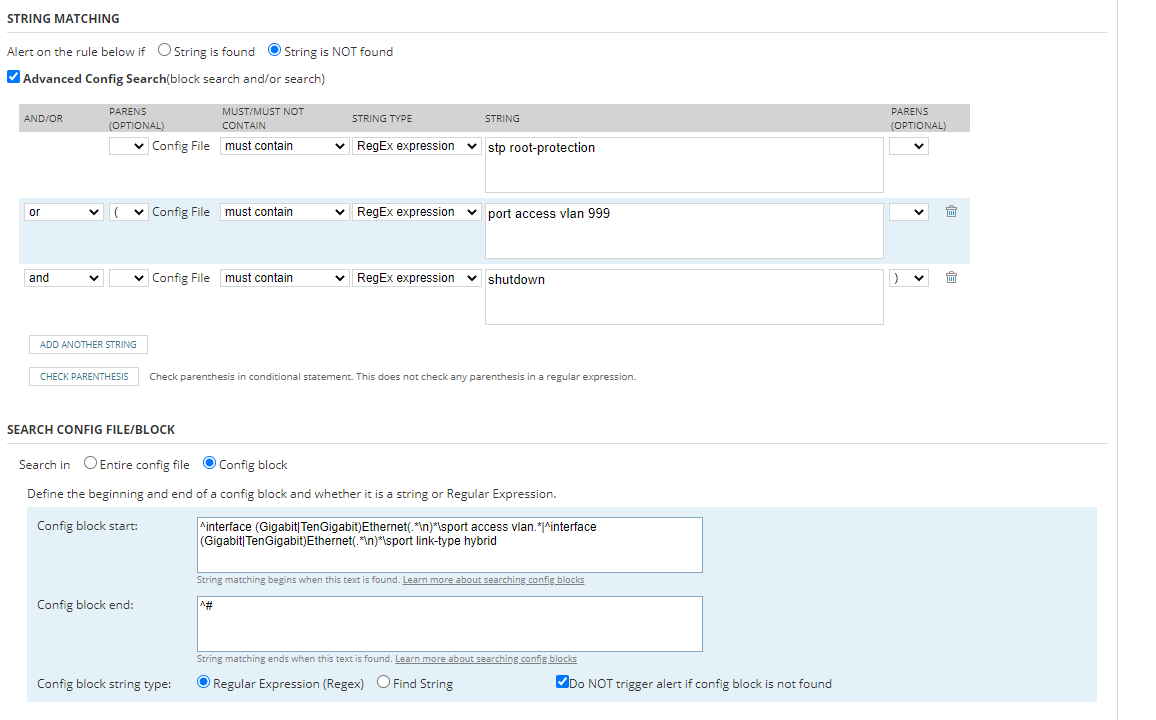Click the CHECK PARENTHESIS button

84,377
